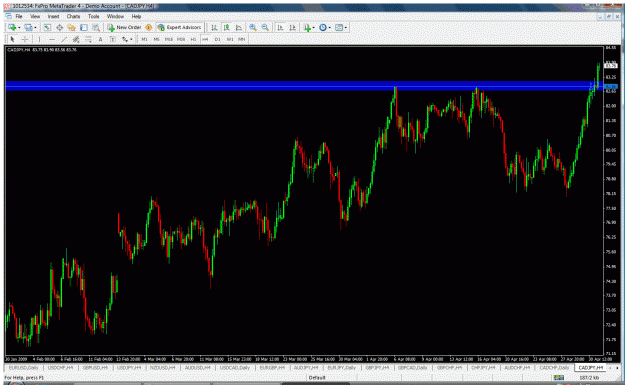The width and height of the screenshot is (625, 385).
Task: Switch to the NZDUSD,H4 chart tab
Action: click(x=163, y=367)
